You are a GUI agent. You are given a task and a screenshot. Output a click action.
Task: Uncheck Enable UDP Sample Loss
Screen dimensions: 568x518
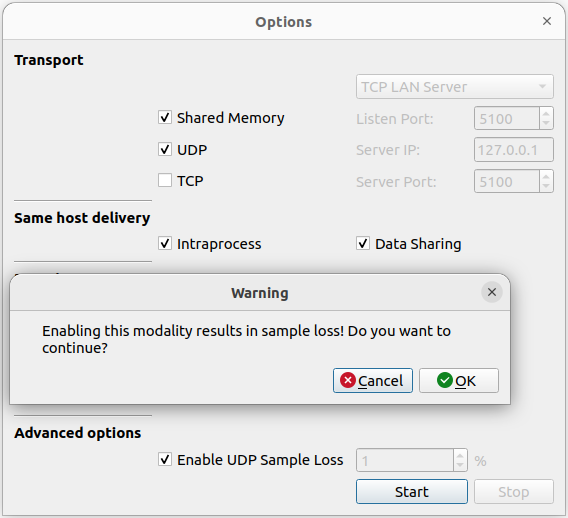tap(165, 459)
